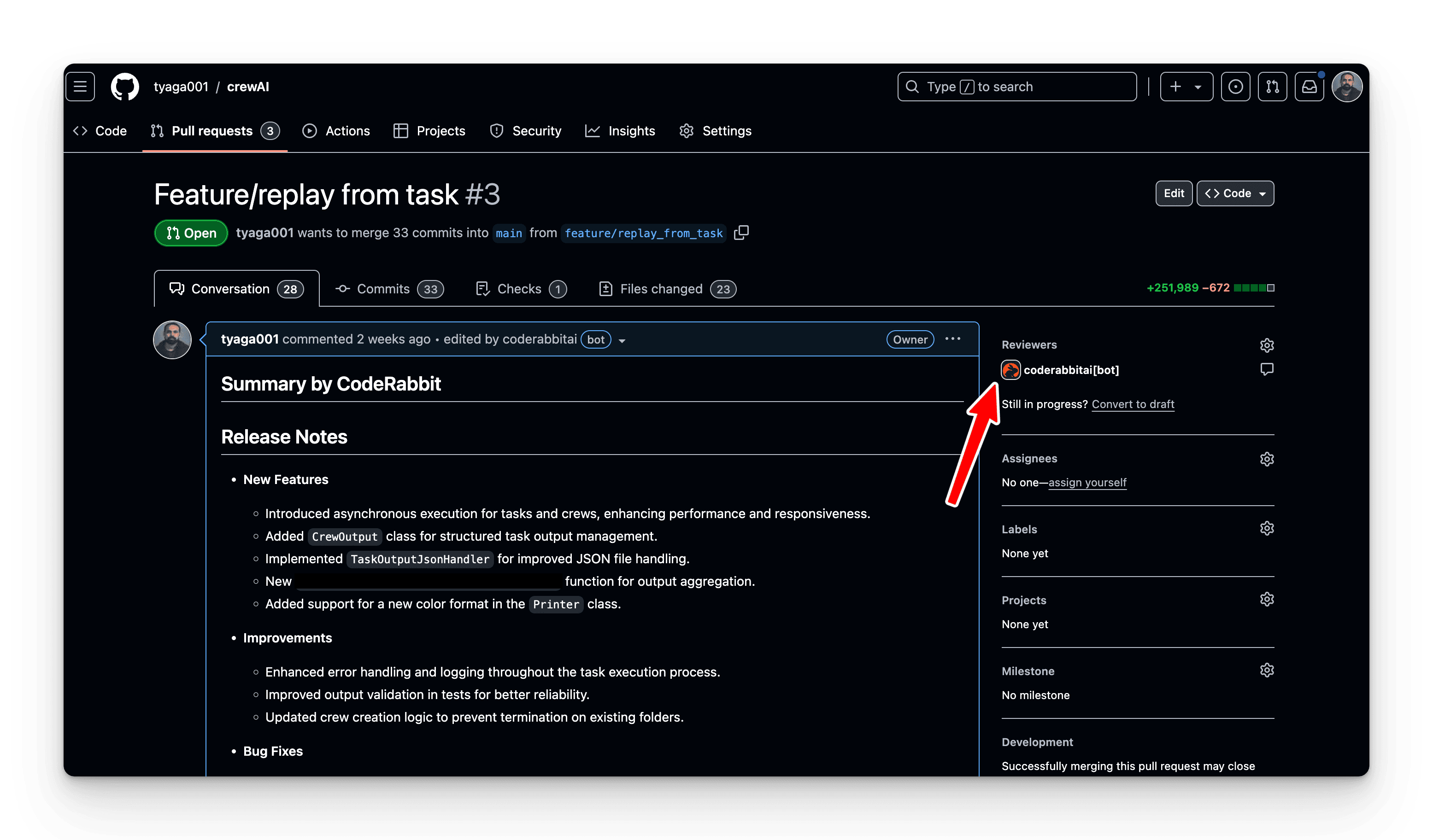Screen dimensions: 1433x840
Task: Expand the Code button dropdown arrow
Action: tap(1263, 193)
